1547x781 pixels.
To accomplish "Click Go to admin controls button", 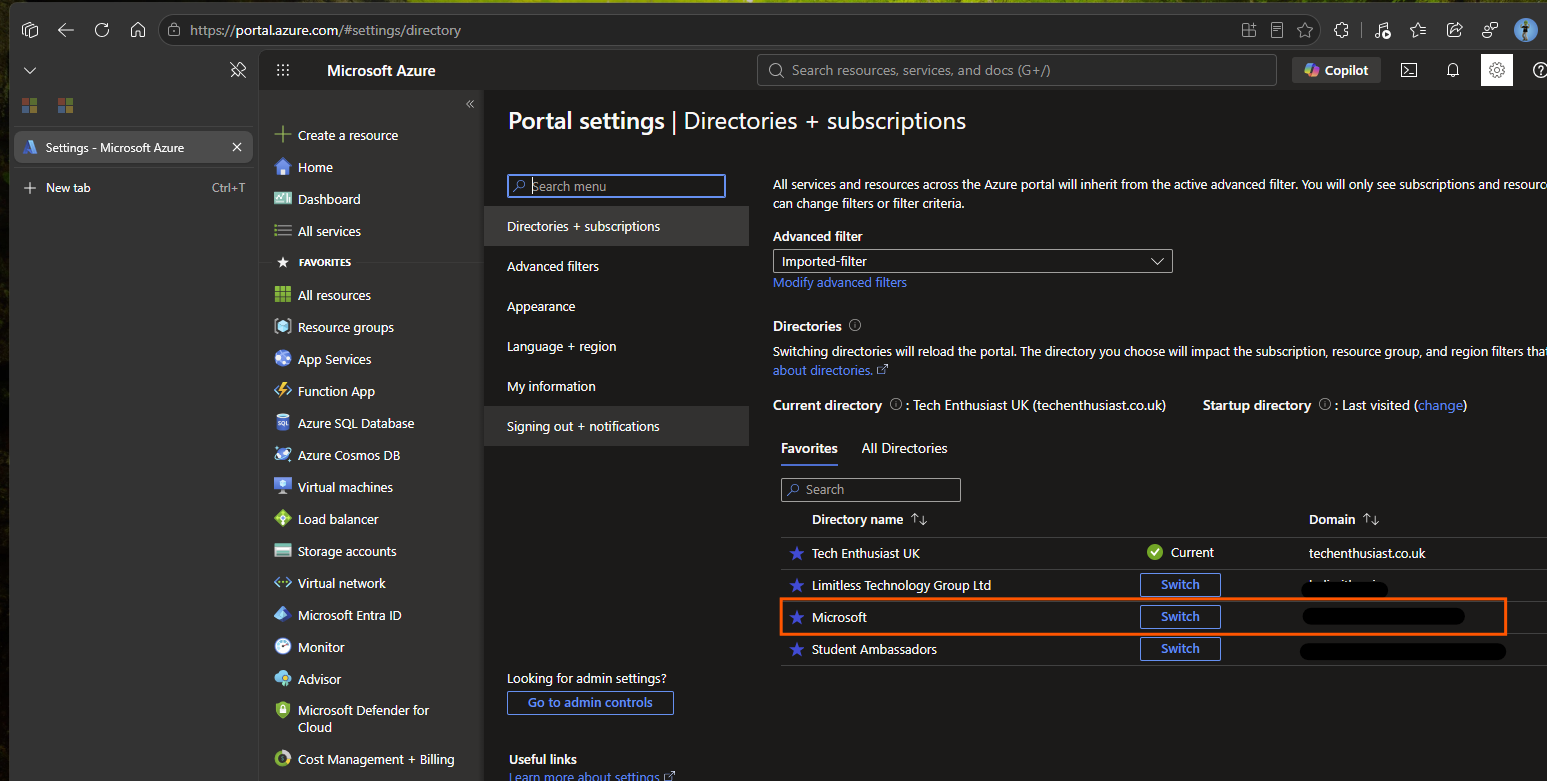I will 590,703.
